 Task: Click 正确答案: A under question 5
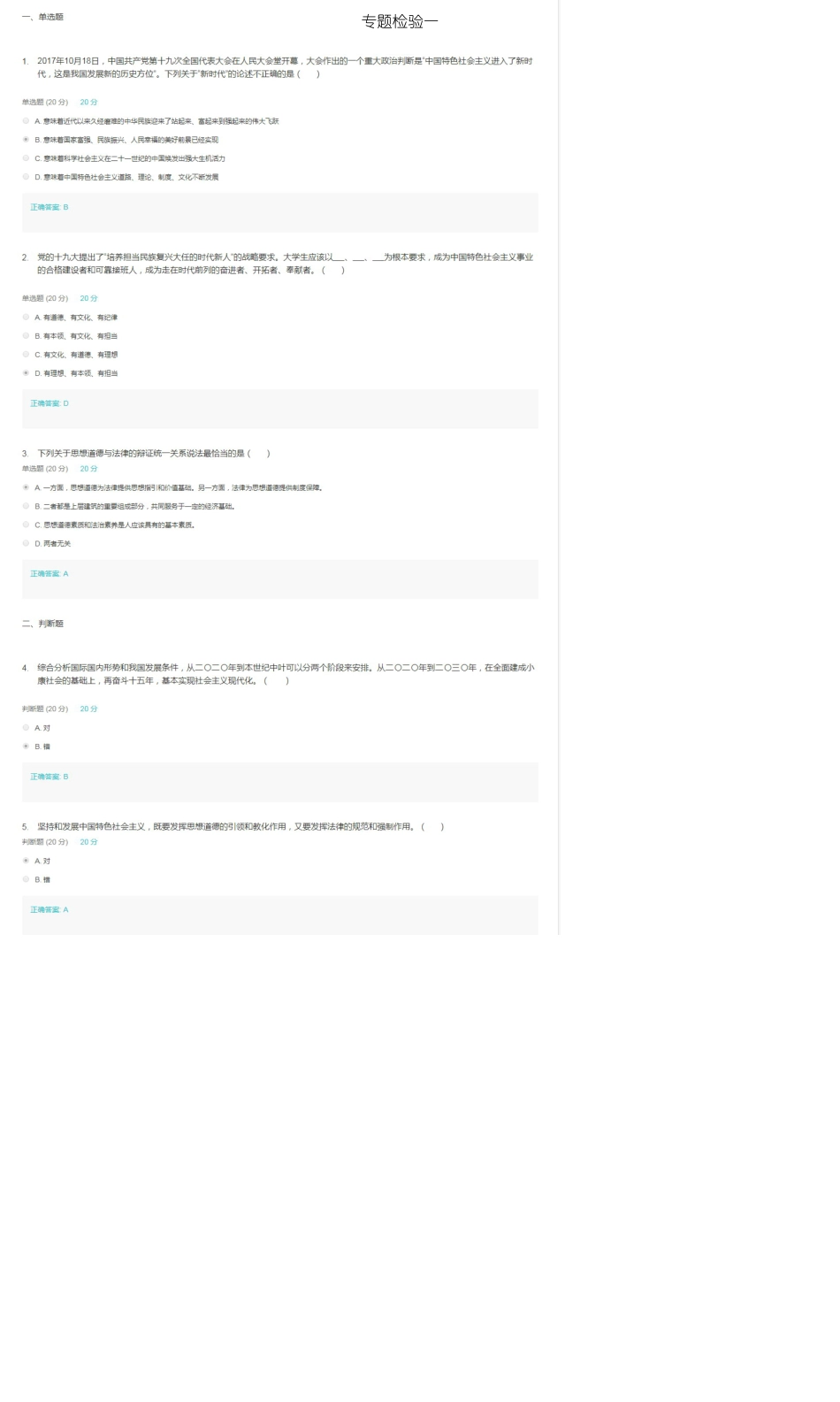click(50, 910)
